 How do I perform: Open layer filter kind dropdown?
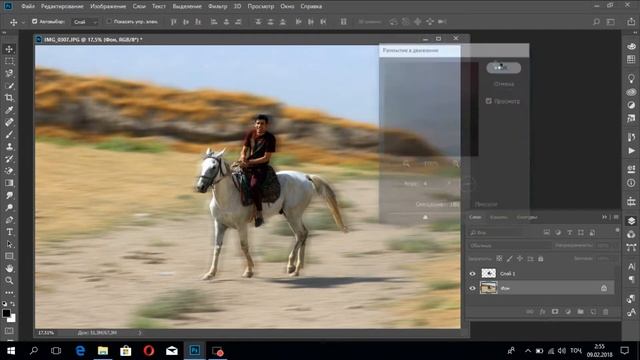[x=504, y=233]
